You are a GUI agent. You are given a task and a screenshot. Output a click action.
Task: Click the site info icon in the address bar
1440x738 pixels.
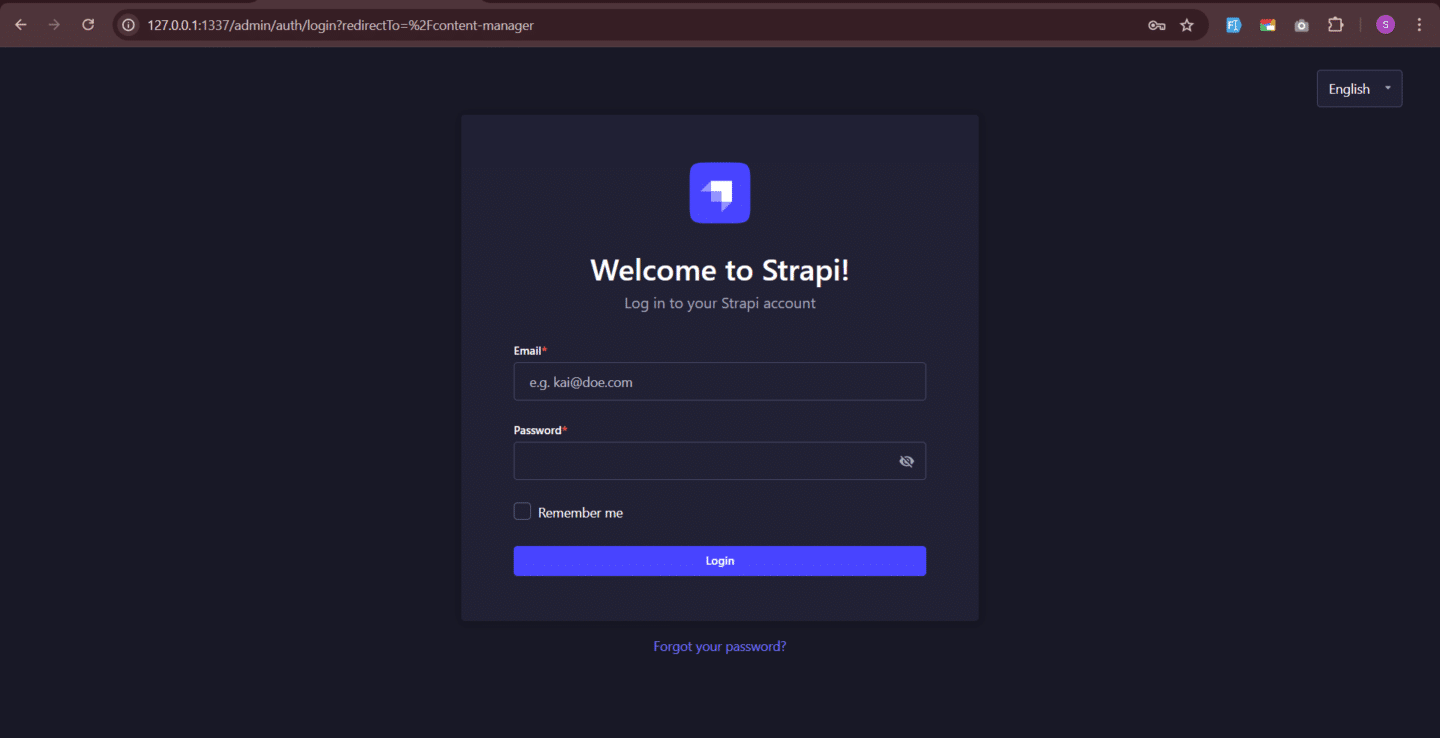pyautogui.click(x=127, y=25)
